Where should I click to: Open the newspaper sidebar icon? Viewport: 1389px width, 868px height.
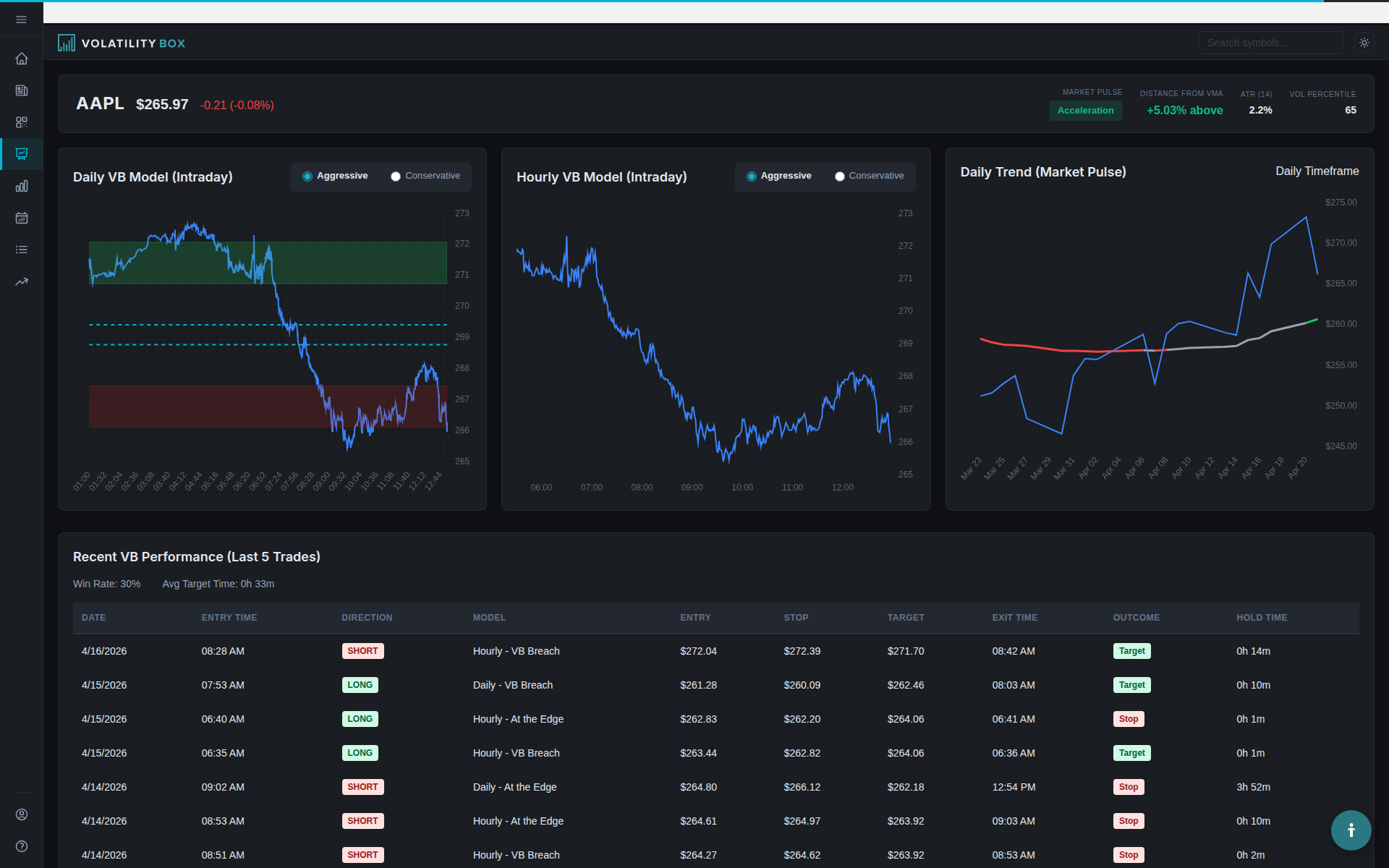pyautogui.click(x=22, y=90)
